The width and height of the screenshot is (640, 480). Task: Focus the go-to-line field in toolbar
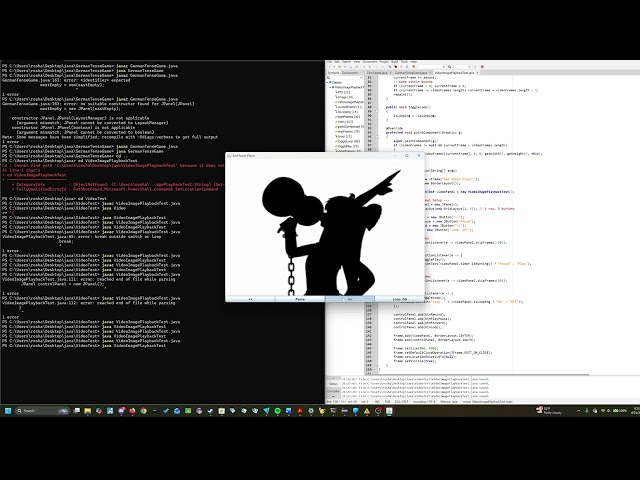click(462, 67)
